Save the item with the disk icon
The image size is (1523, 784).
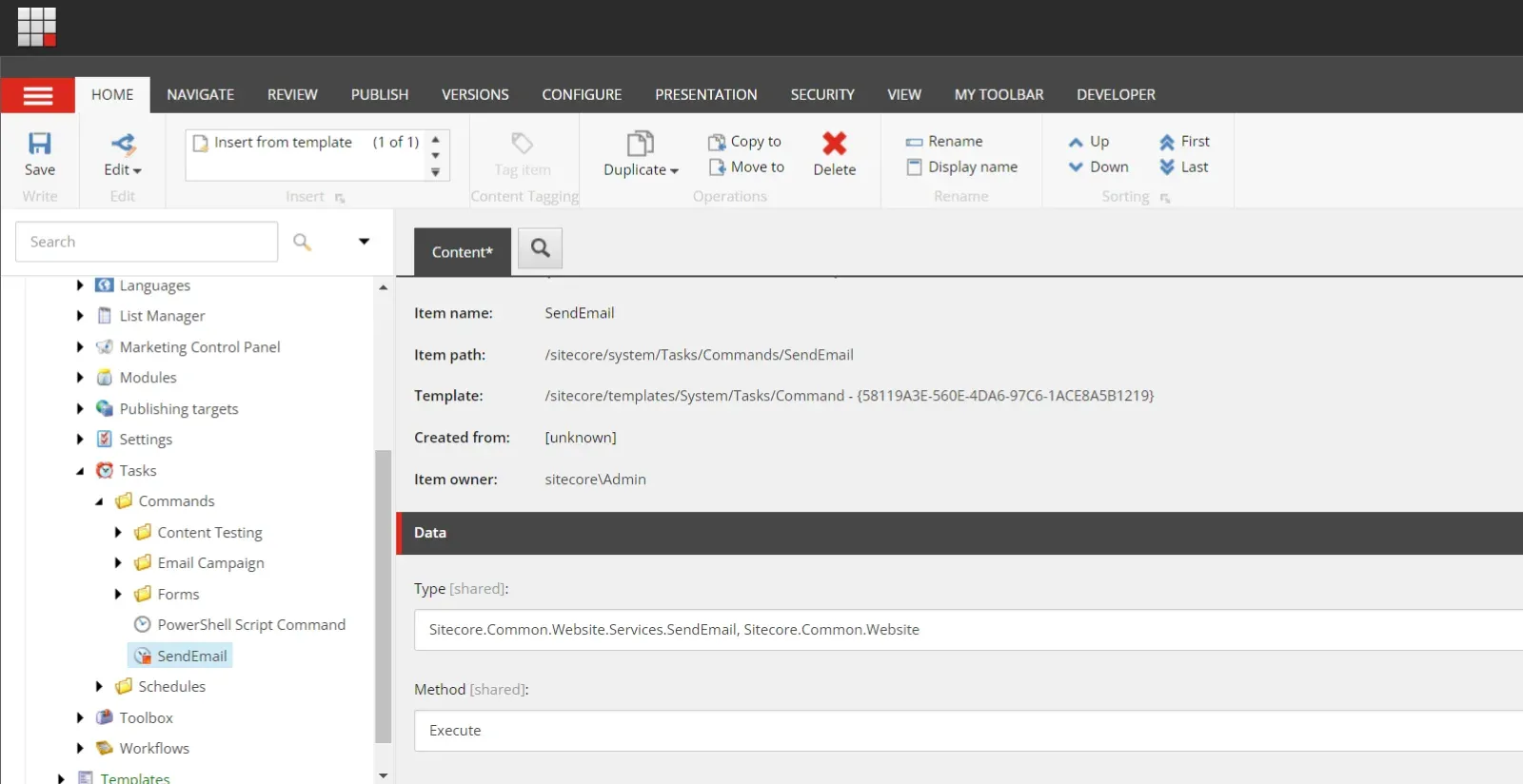pos(40,144)
